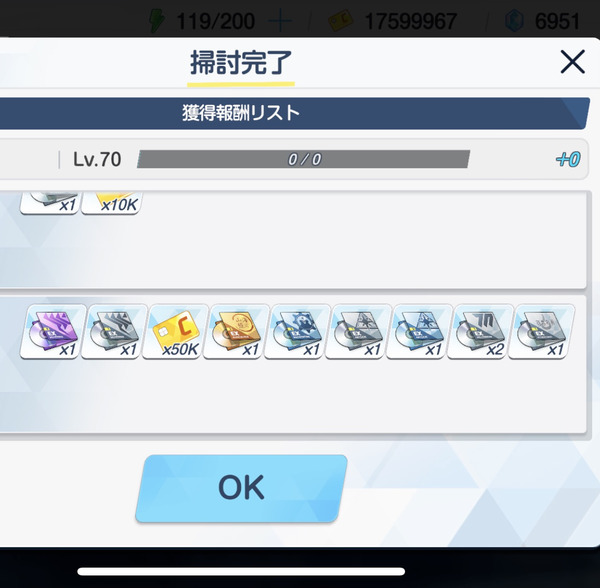The height and width of the screenshot is (588, 600).
Task: Tap the 獲得報酬リスト header banner
Action: (x=294, y=113)
